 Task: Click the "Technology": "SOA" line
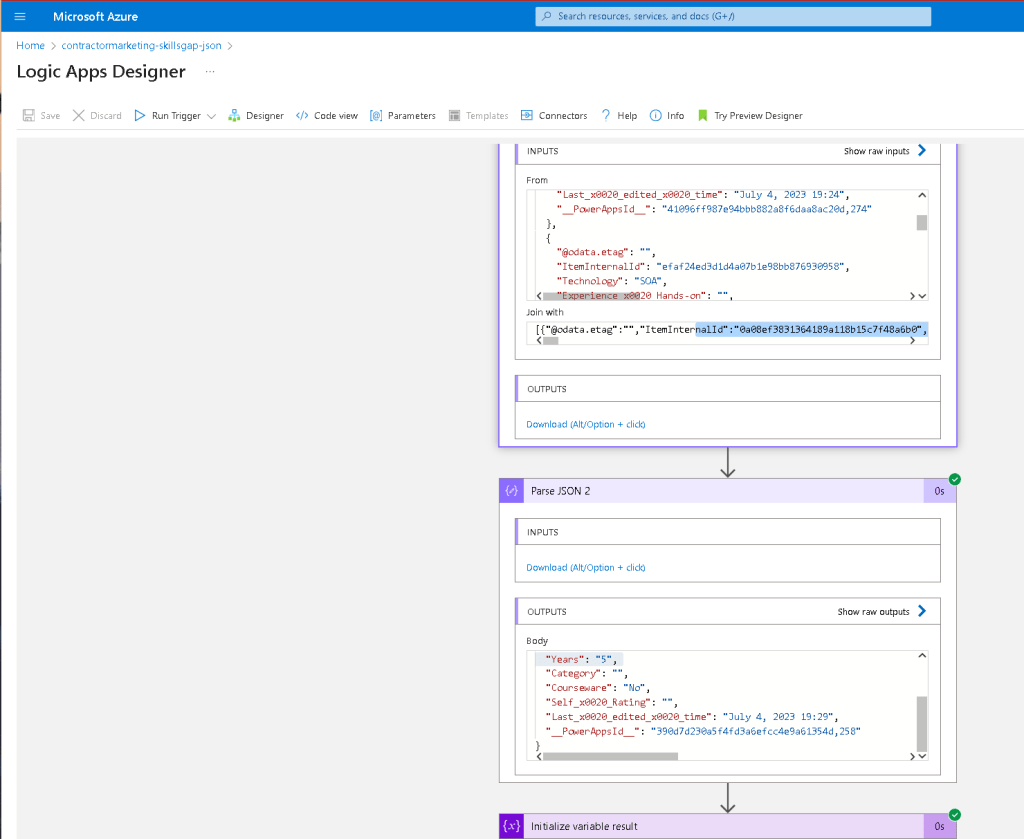click(611, 281)
